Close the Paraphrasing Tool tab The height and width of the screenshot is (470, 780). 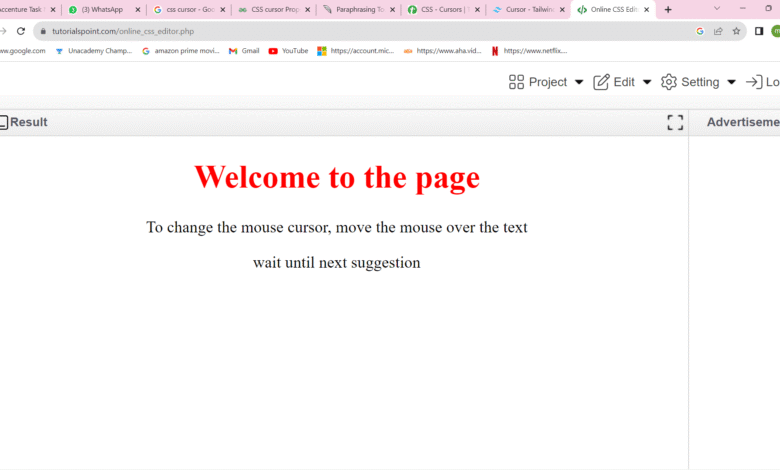(x=392, y=9)
